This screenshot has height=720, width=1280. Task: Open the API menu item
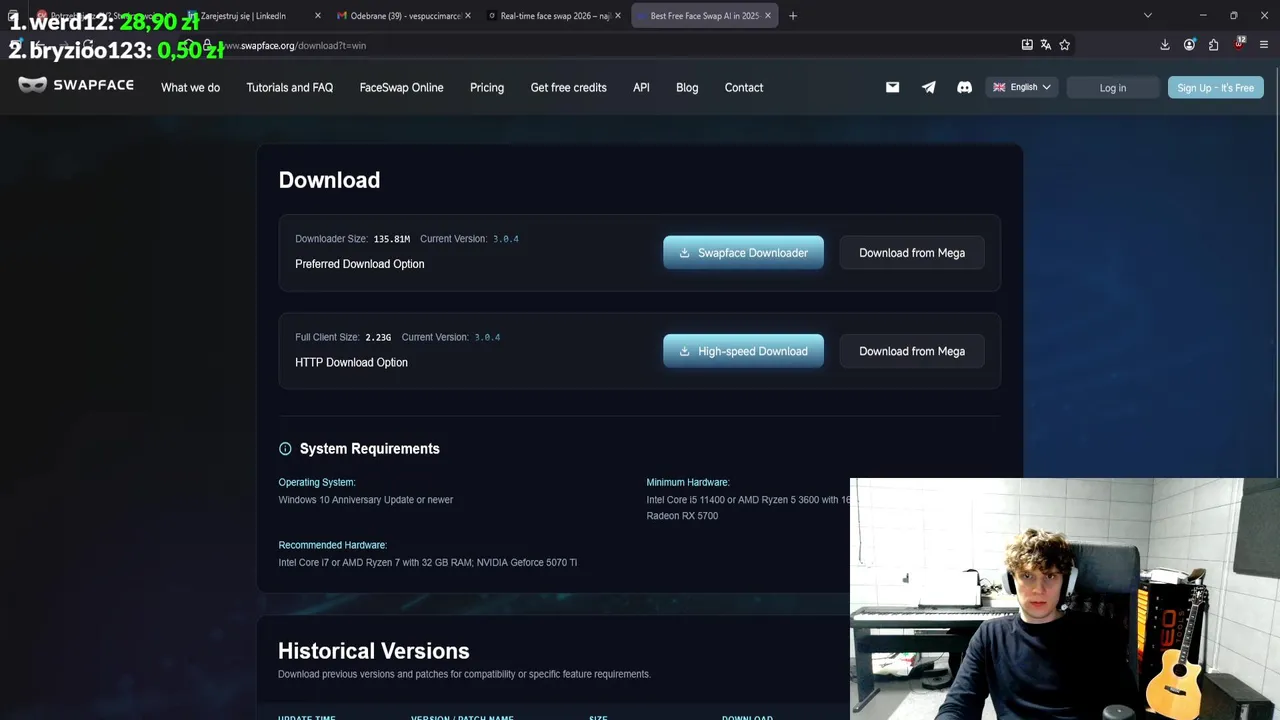[641, 88]
